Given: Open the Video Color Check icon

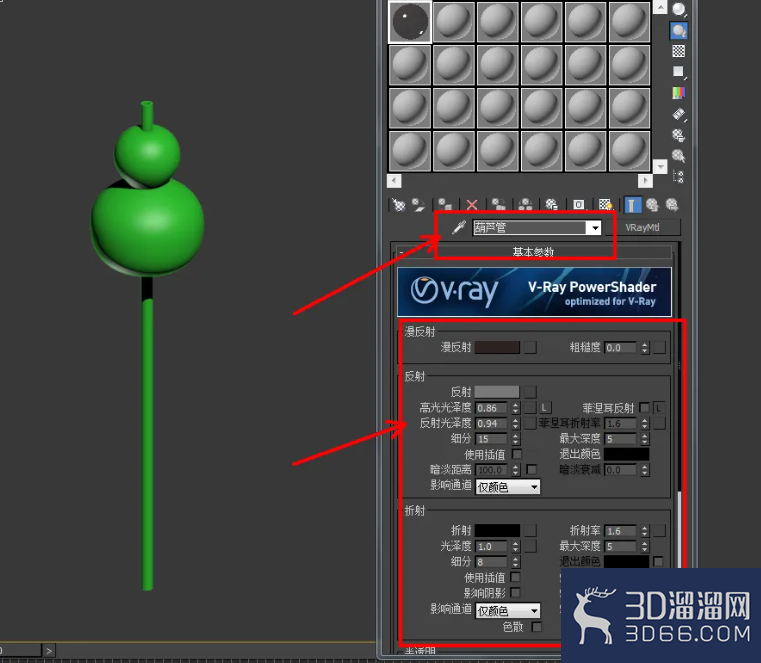Looking at the screenshot, I should [x=678, y=93].
